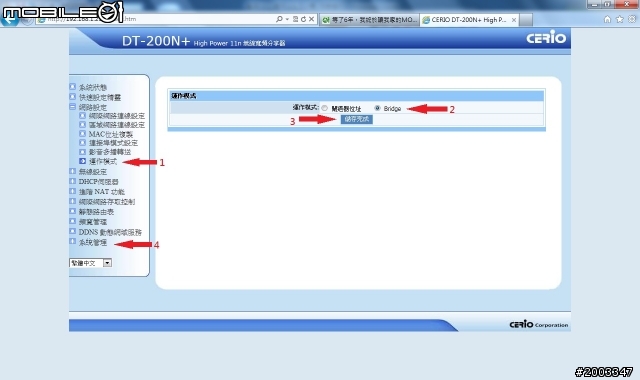The width and height of the screenshot is (640, 380).
Task: Click the browser favorites star icon
Action: (620, 19)
